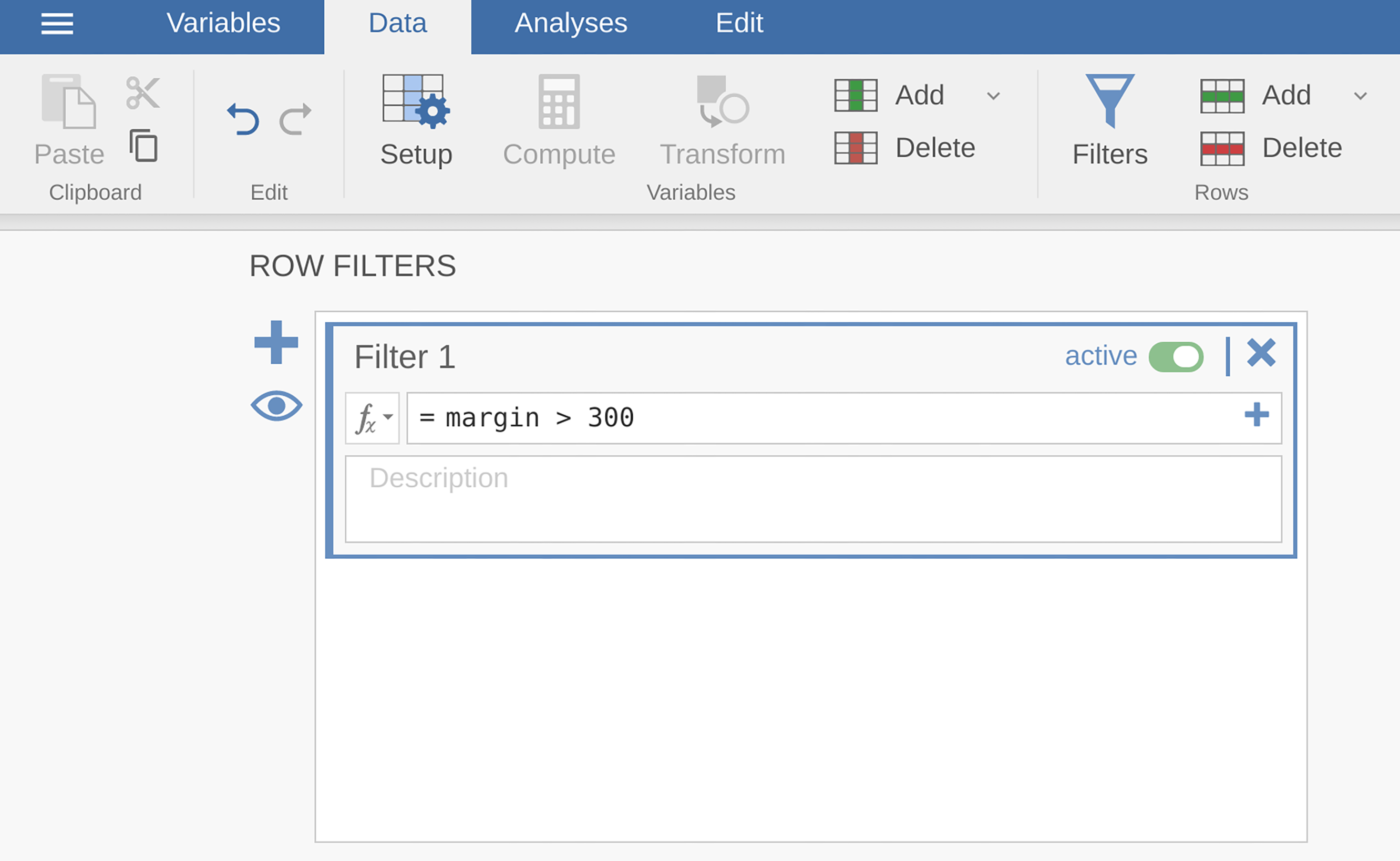
Task: Expand the Add rows dropdown arrow
Action: pos(1361,96)
